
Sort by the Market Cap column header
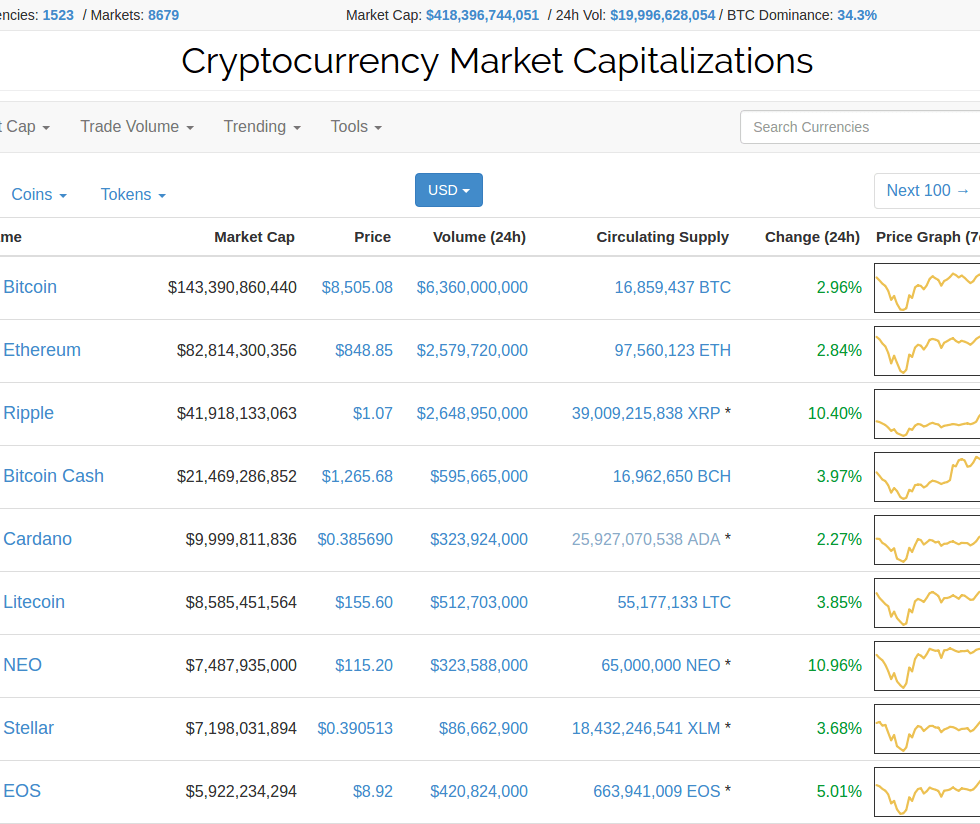pyautogui.click(x=254, y=237)
